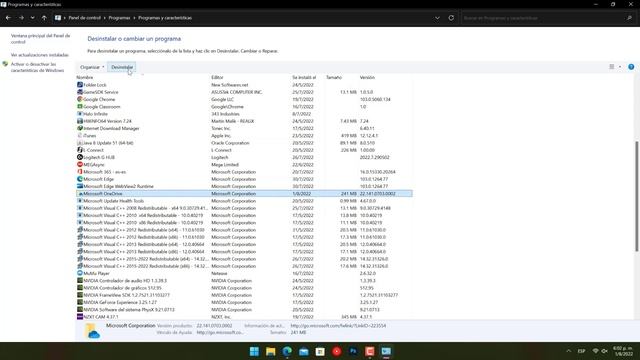
Task: Click the Desinstalar button
Action: pos(122,67)
